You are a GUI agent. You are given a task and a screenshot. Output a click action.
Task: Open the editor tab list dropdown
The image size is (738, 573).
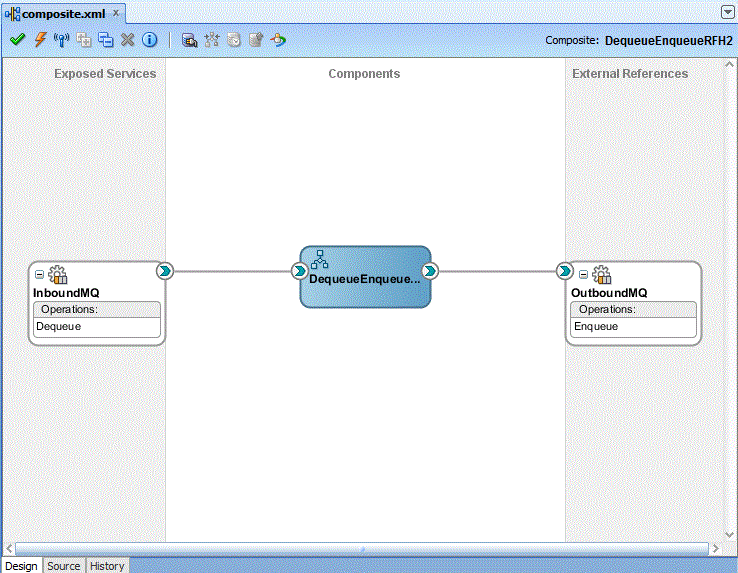click(x=727, y=11)
